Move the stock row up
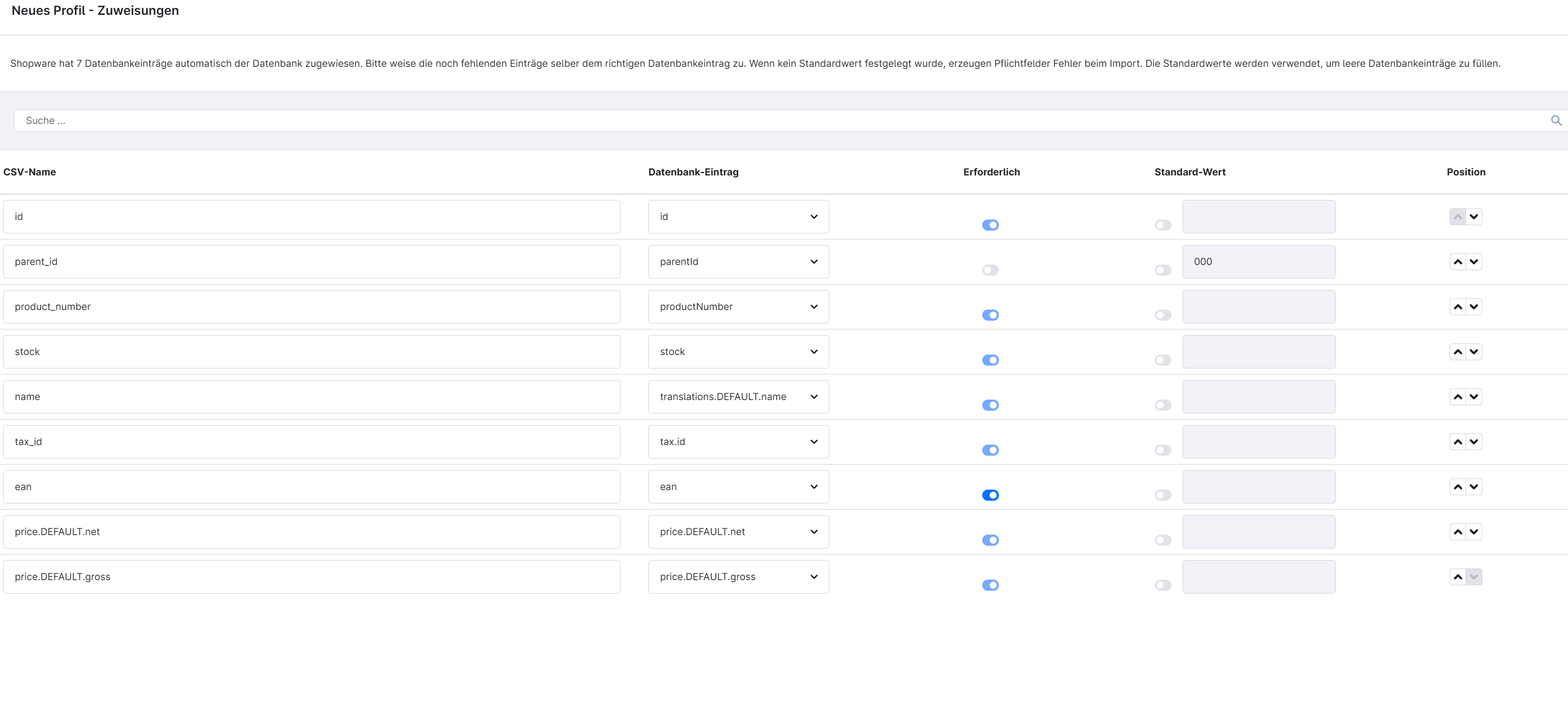This screenshot has width=1568, height=717. click(1457, 352)
